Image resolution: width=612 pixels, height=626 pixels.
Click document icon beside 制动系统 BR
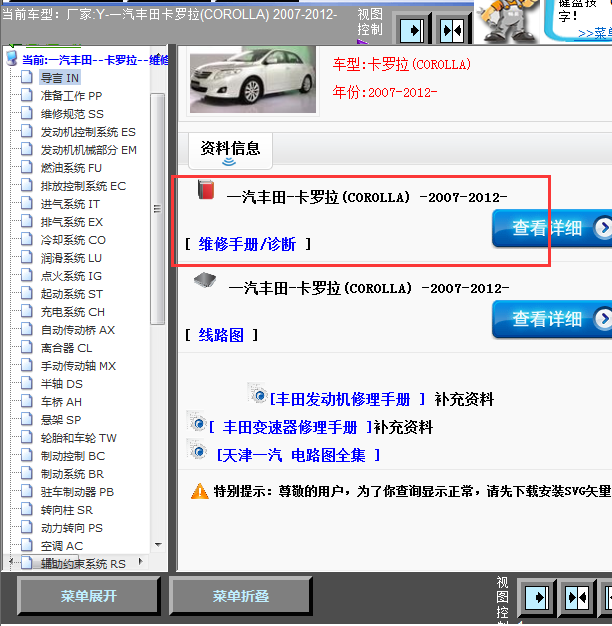click(27, 473)
